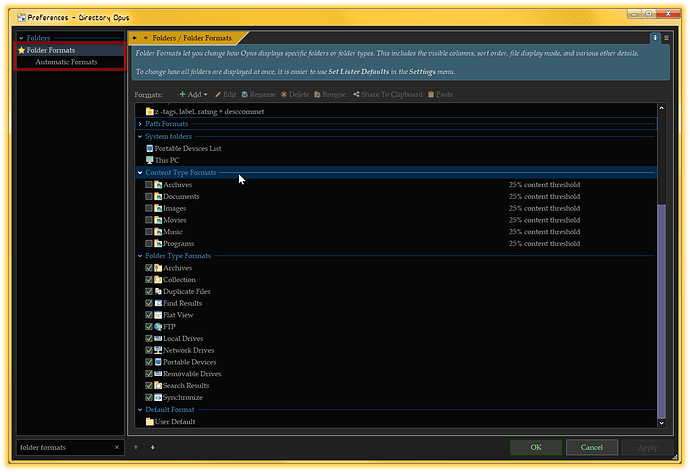Click the back arrow in the page header
Image resolution: width=690 pixels, height=472 pixels.
pos(135,38)
